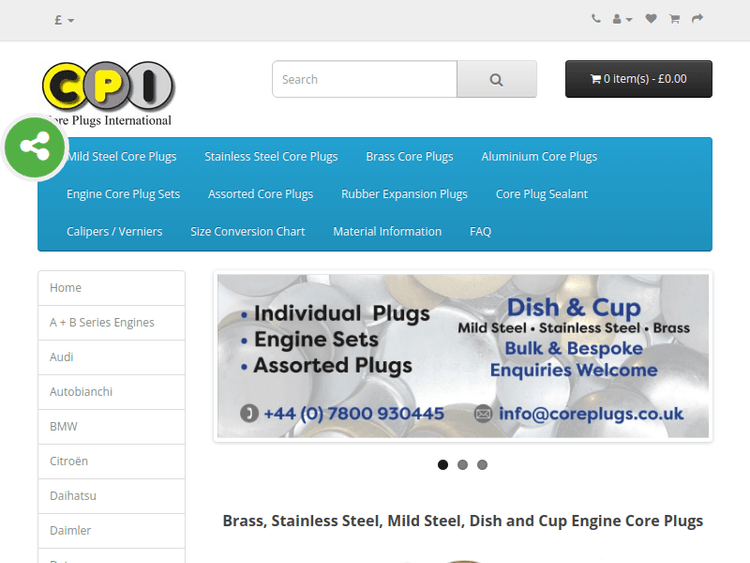The width and height of the screenshot is (750, 563).
Task: Open the wish list heart icon
Action: coord(651,19)
